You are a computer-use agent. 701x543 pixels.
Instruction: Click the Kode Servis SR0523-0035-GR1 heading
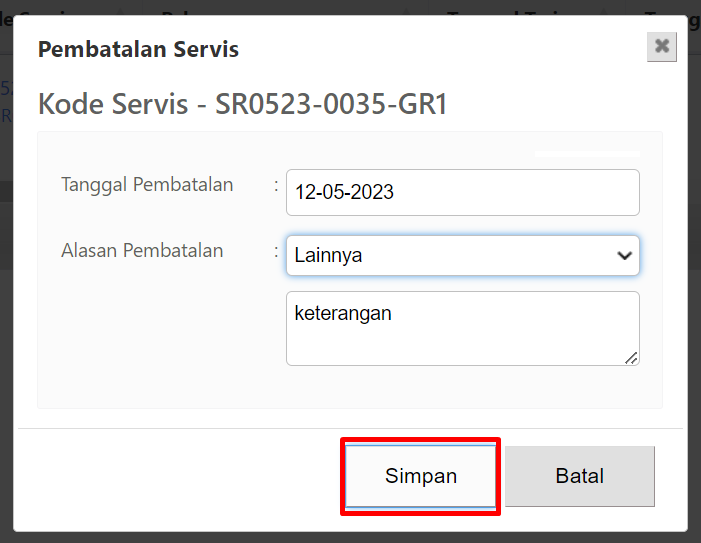243,104
